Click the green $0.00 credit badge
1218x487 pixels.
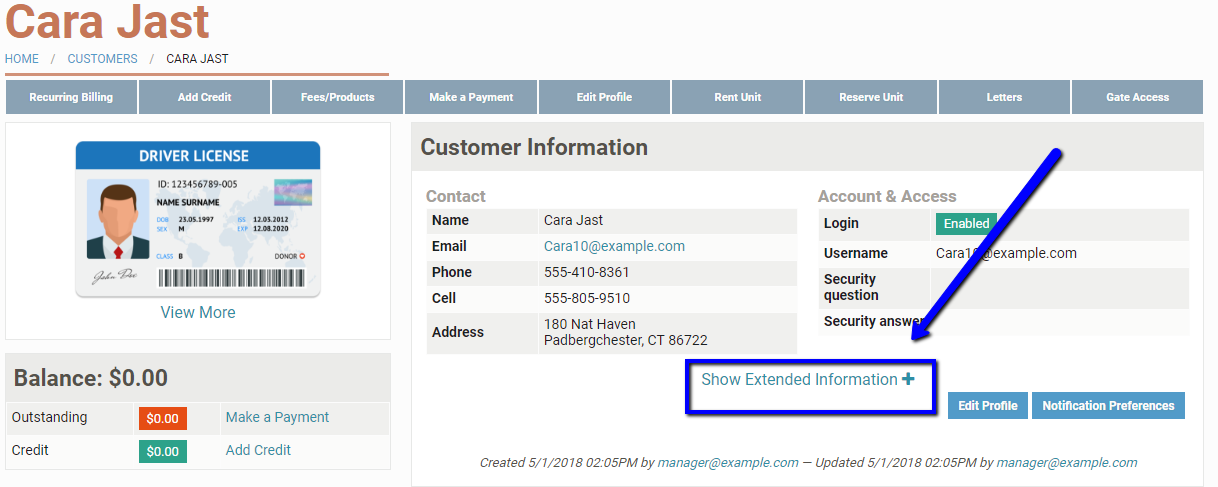[x=163, y=451]
